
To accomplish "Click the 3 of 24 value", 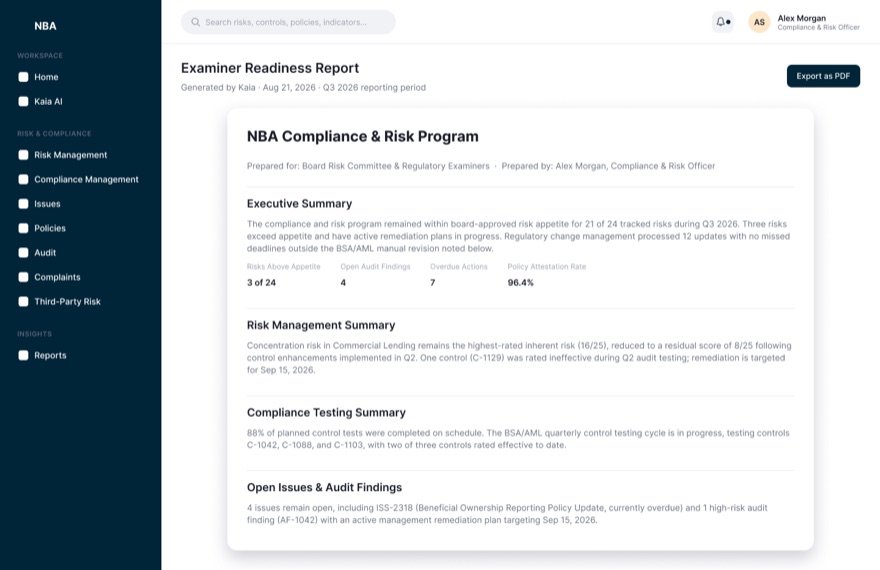I will (x=261, y=283).
